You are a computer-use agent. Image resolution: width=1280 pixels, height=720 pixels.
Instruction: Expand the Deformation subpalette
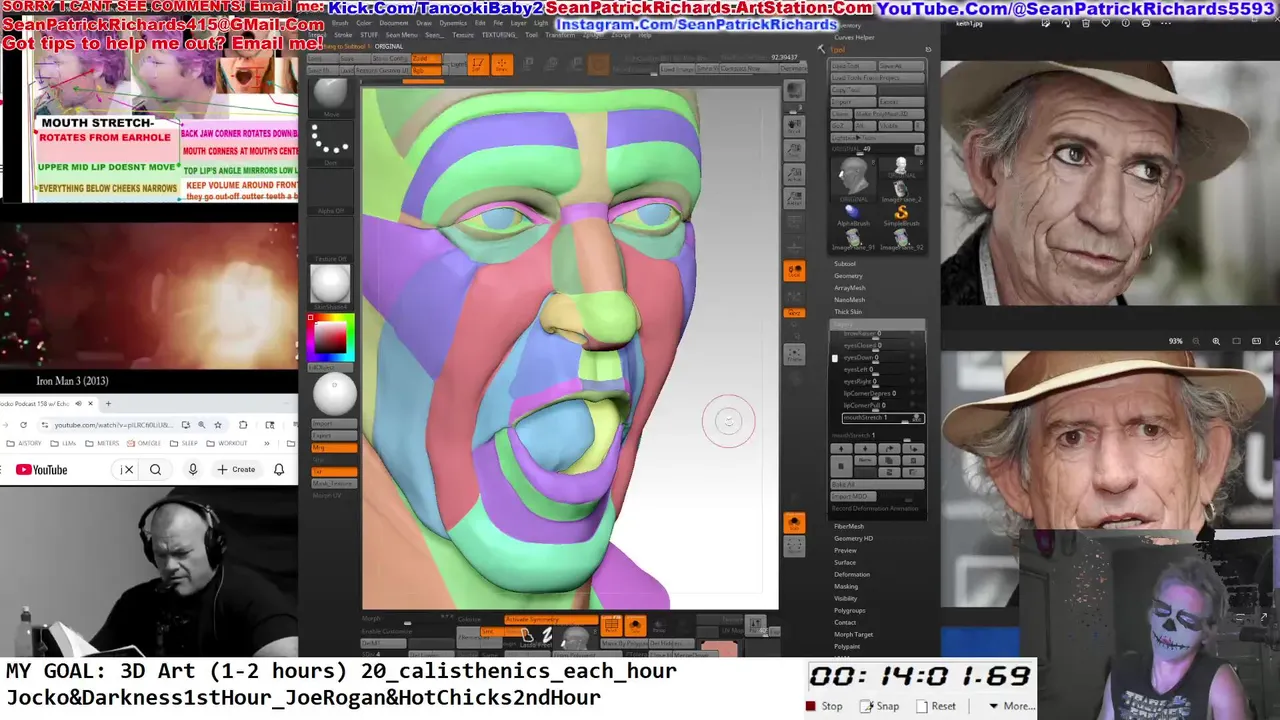852,574
